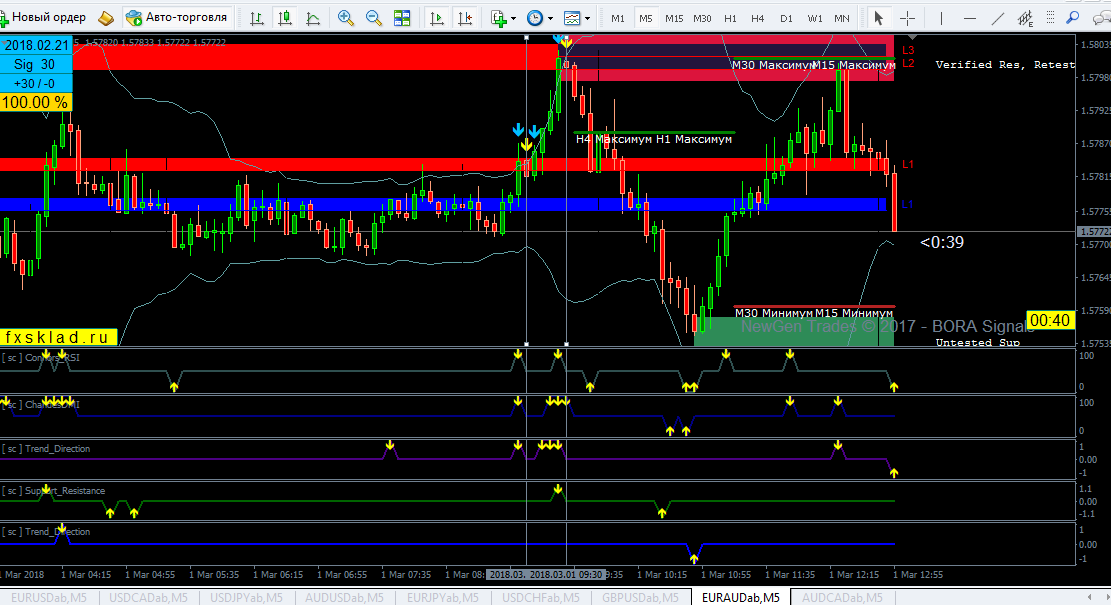This screenshot has width=1111, height=605.
Task: Switch chart to line chart mode
Action: pyautogui.click(x=312, y=18)
